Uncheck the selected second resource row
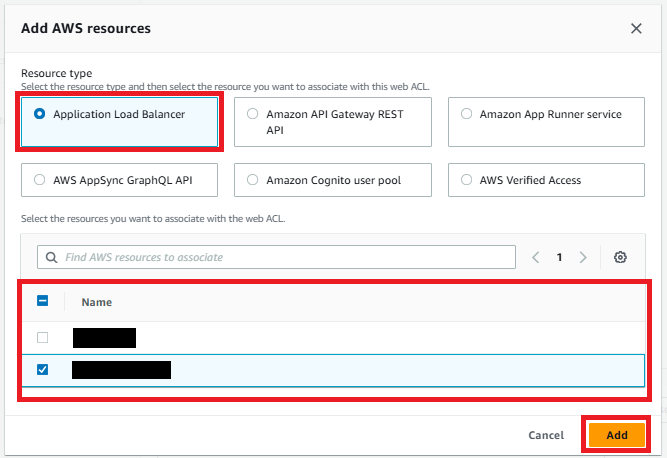This screenshot has width=667, height=458. point(43,370)
